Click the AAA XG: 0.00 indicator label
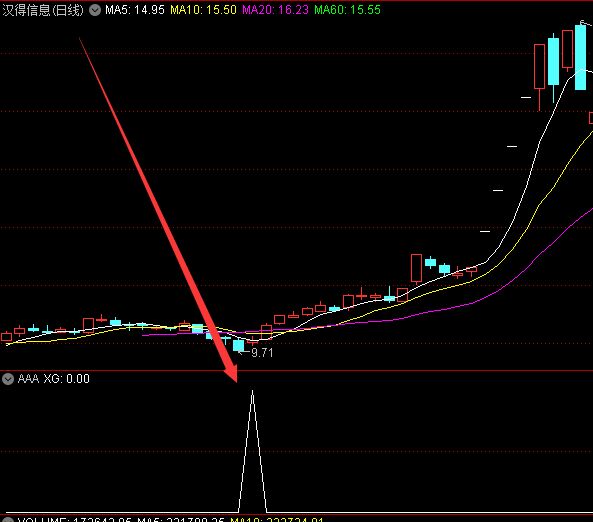Screen dimensions: 593x522 pos(54,379)
